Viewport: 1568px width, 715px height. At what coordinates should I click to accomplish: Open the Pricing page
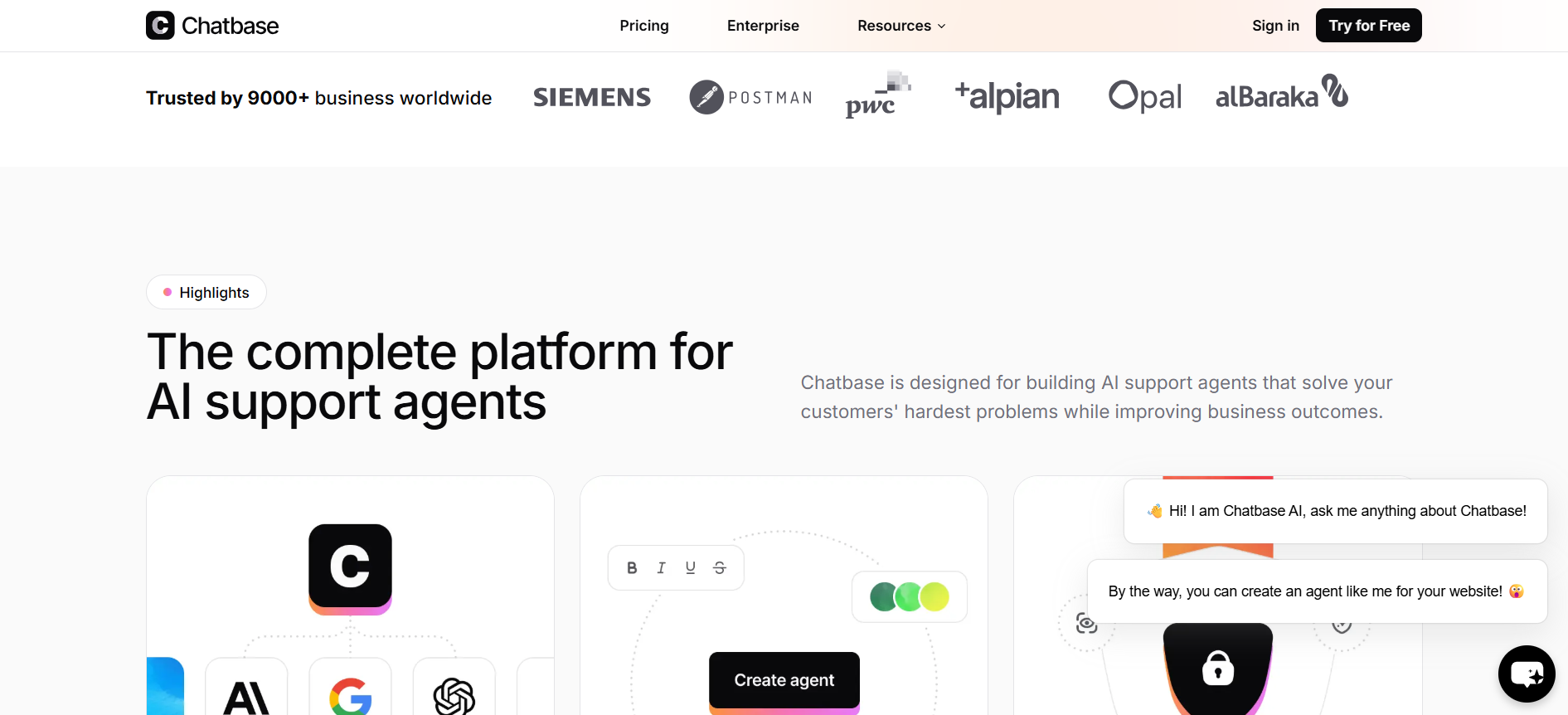click(x=644, y=26)
